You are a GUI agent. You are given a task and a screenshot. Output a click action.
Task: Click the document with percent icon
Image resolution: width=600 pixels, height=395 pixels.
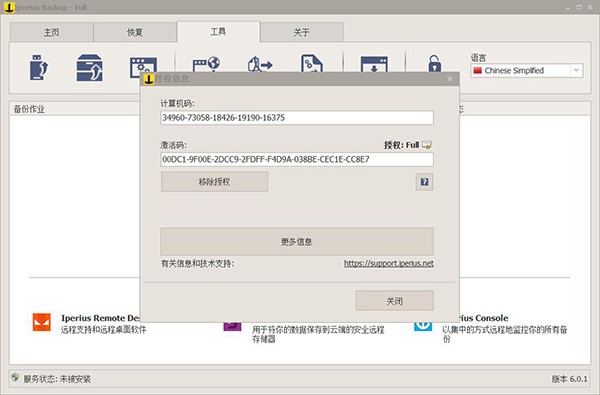(x=312, y=63)
